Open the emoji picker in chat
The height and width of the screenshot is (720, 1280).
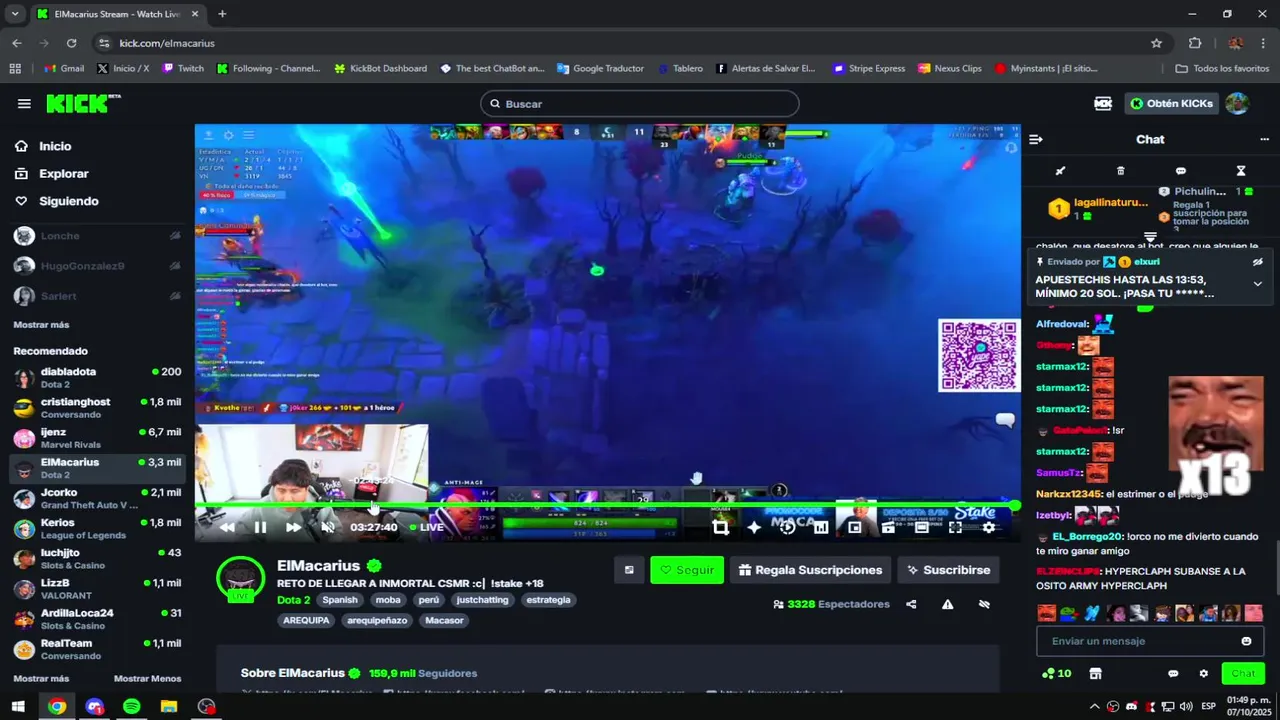1246,641
